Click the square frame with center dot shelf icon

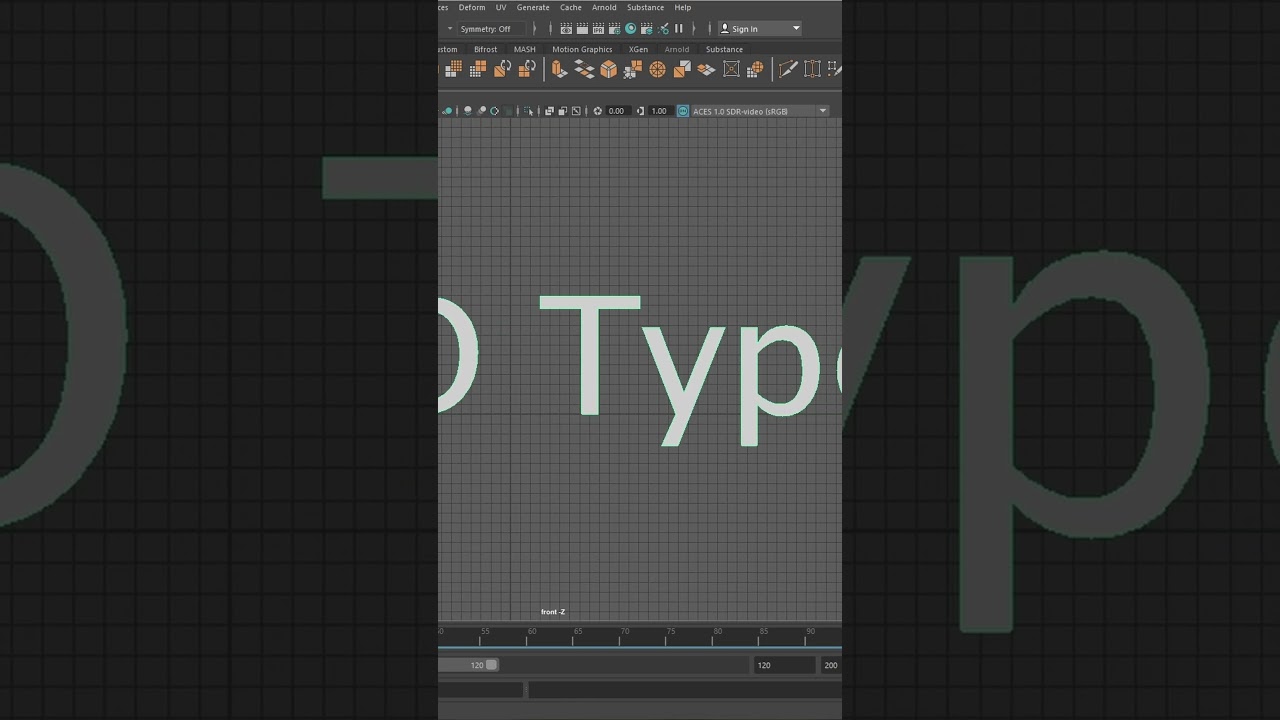[x=731, y=69]
